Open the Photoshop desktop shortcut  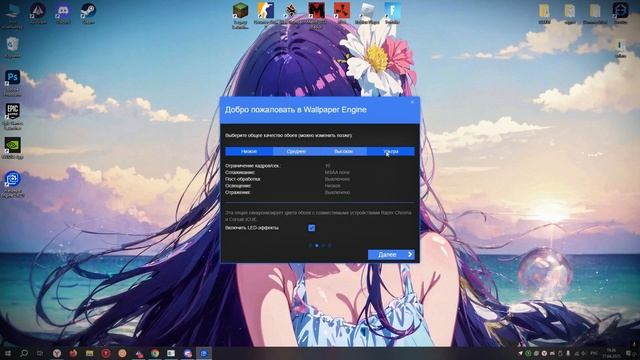coord(13,82)
